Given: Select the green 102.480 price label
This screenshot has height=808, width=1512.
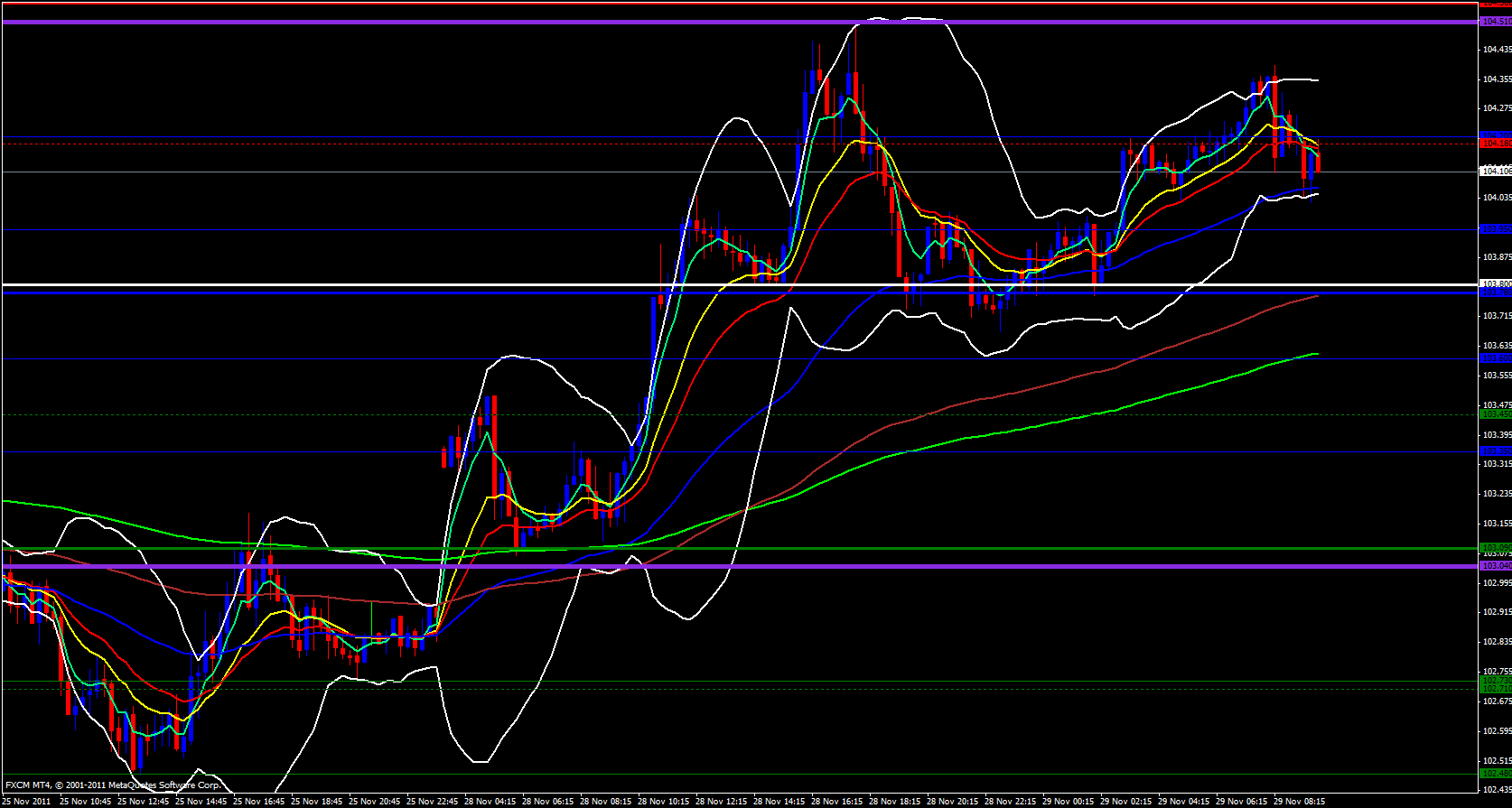Looking at the screenshot, I should point(1495,774).
